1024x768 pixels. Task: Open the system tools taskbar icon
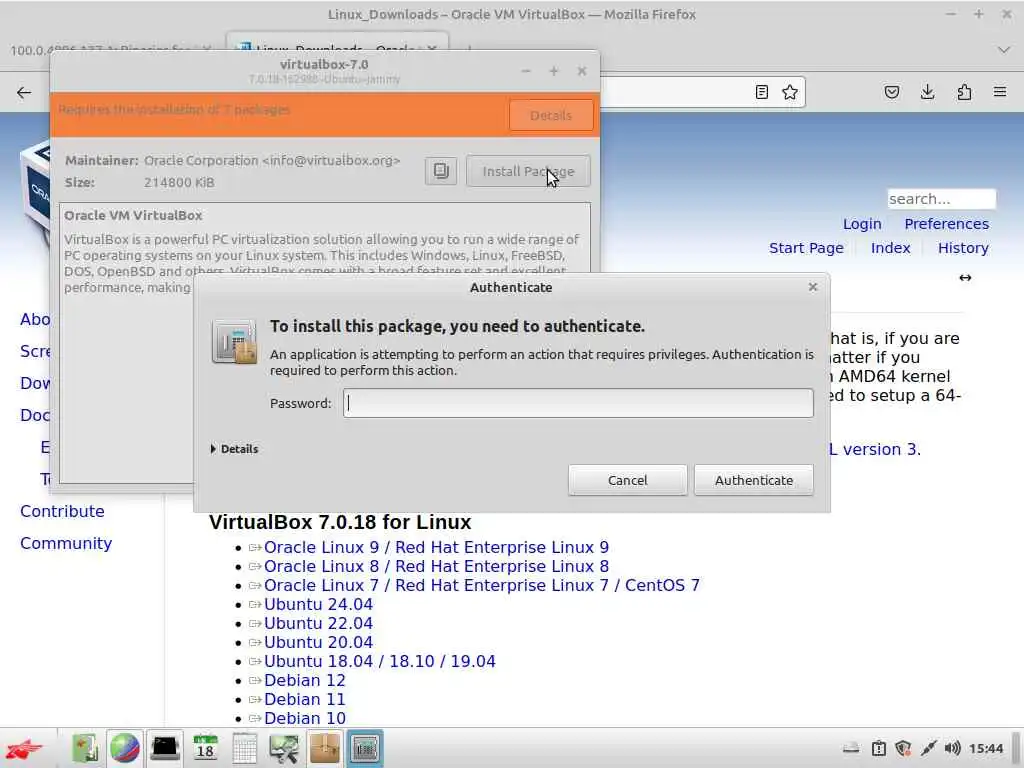coord(284,748)
